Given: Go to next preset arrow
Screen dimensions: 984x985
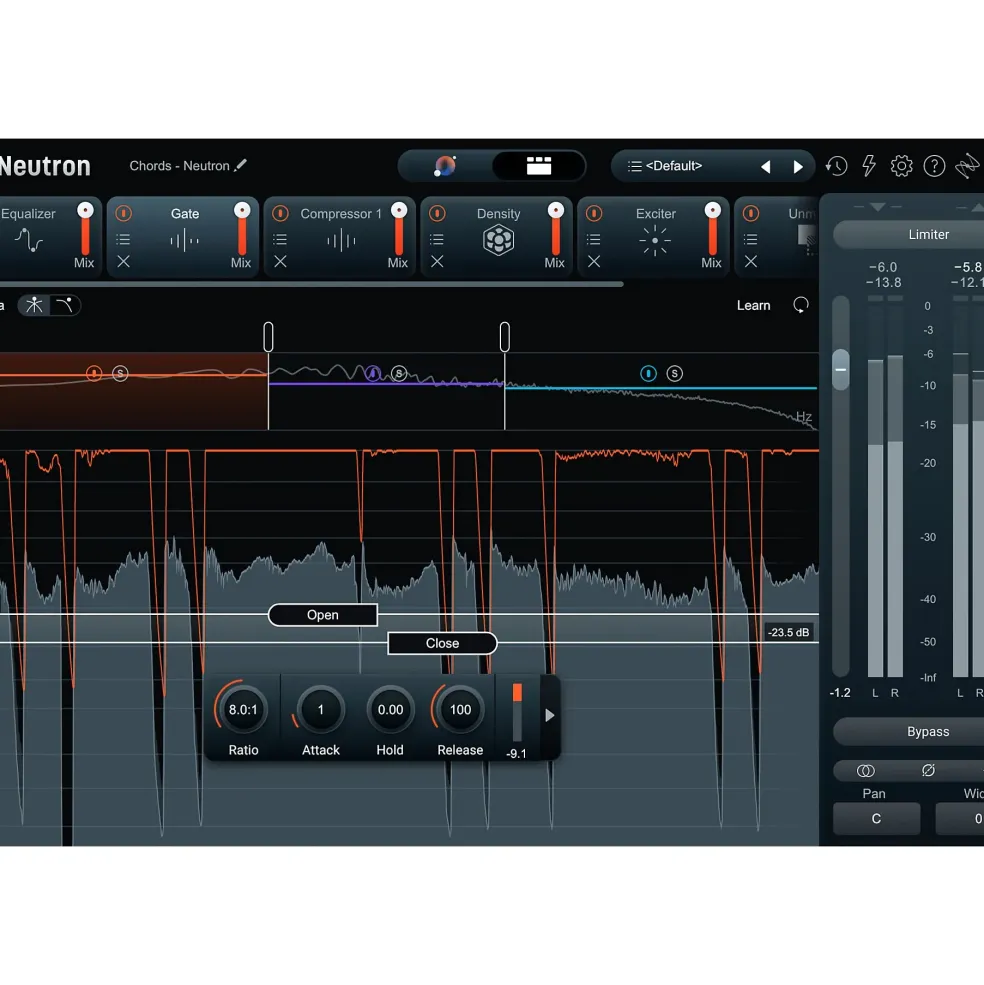Looking at the screenshot, I should point(797,166).
